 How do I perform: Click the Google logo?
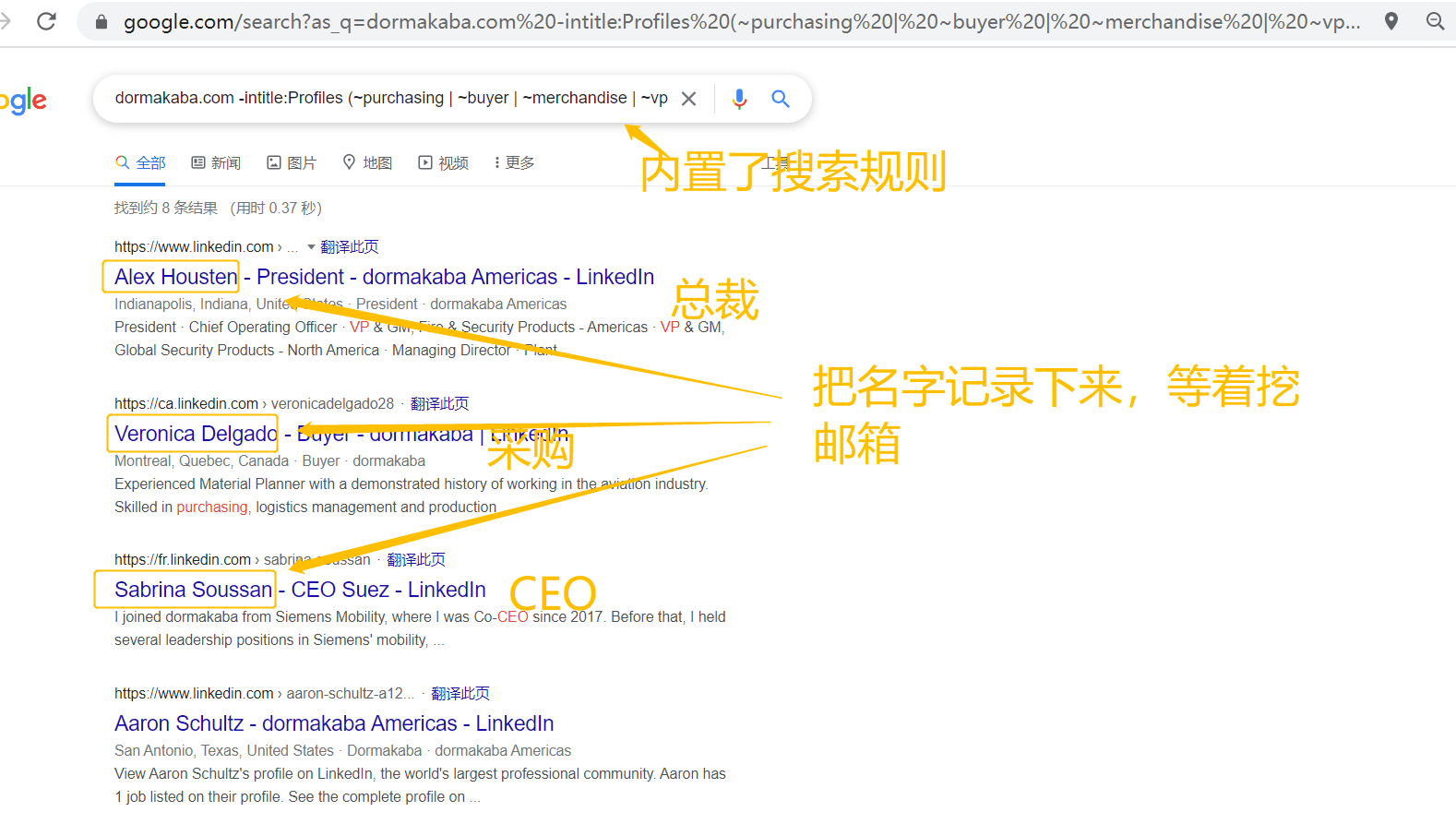(23, 101)
